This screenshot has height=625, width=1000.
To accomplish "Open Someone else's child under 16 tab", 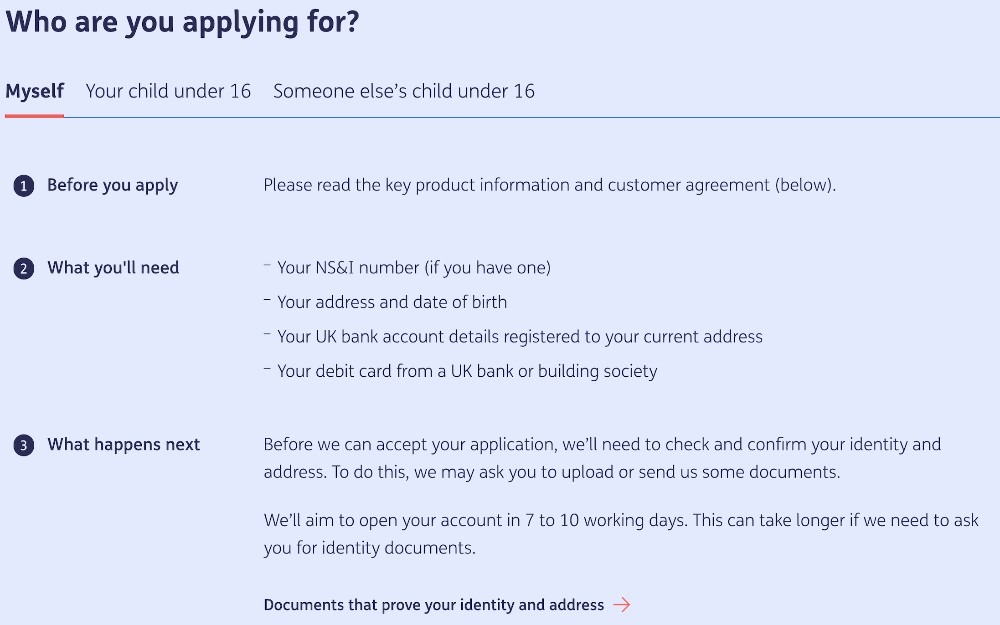I will tap(404, 91).
